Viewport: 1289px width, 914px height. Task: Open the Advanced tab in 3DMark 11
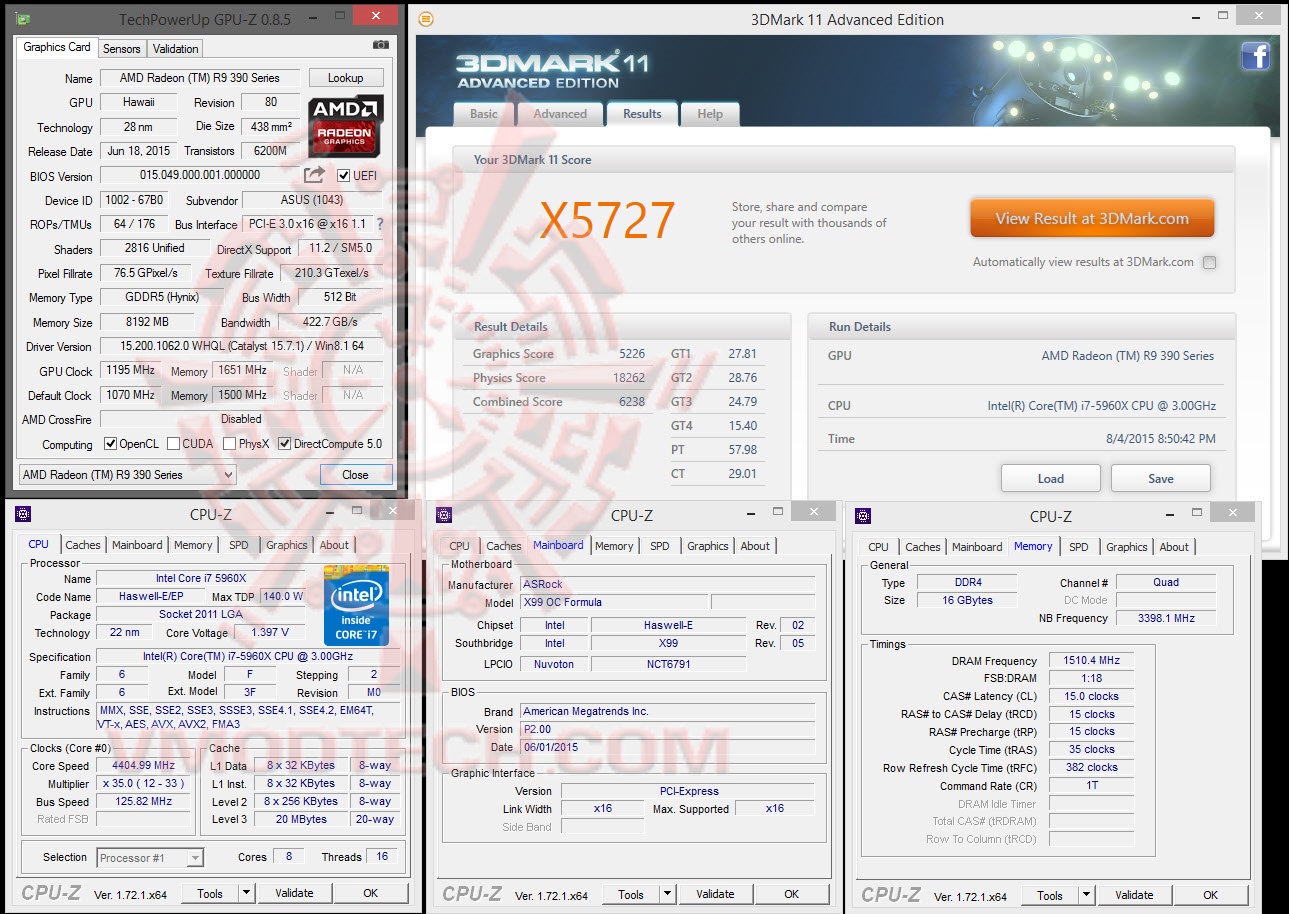click(560, 114)
